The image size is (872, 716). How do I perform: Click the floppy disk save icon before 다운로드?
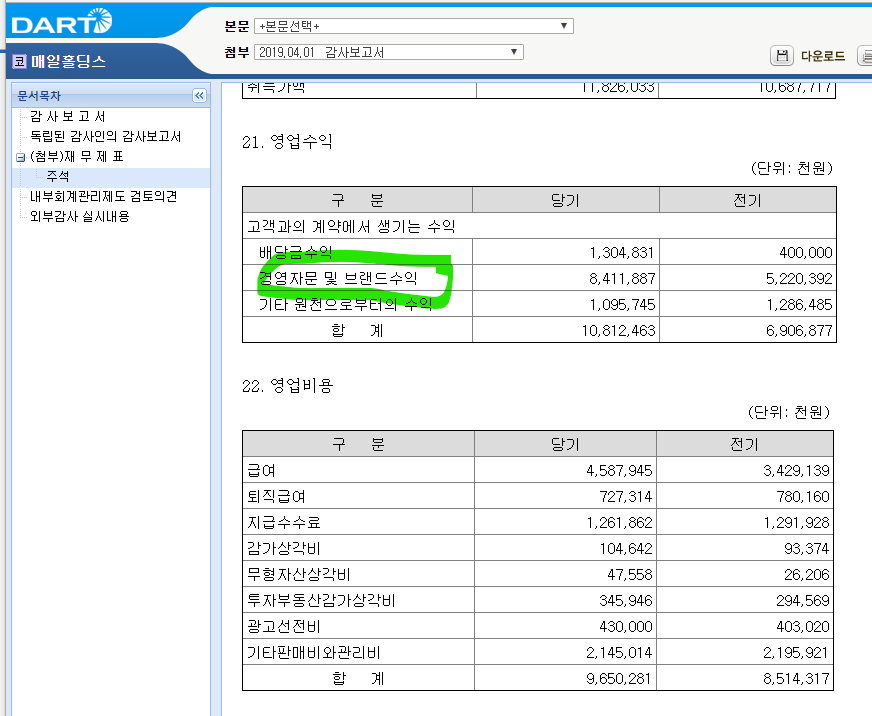(x=782, y=56)
